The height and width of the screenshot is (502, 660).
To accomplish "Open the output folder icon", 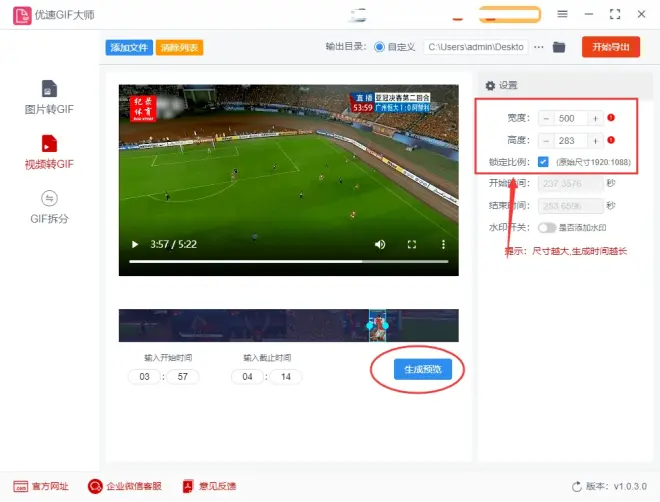I will point(559,47).
